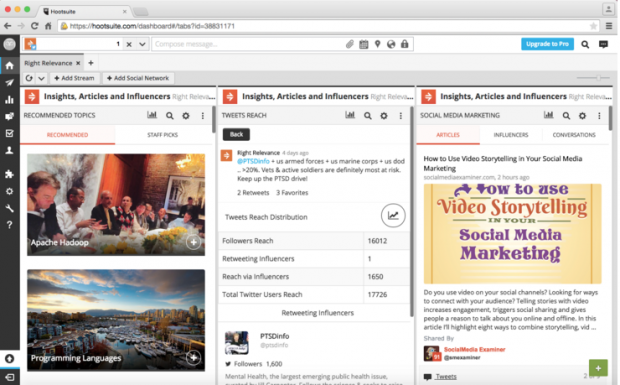Open the Publisher paper plane icon in sidebar
The height and width of the screenshot is (385, 620).
pyautogui.click(x=9, y=83)
